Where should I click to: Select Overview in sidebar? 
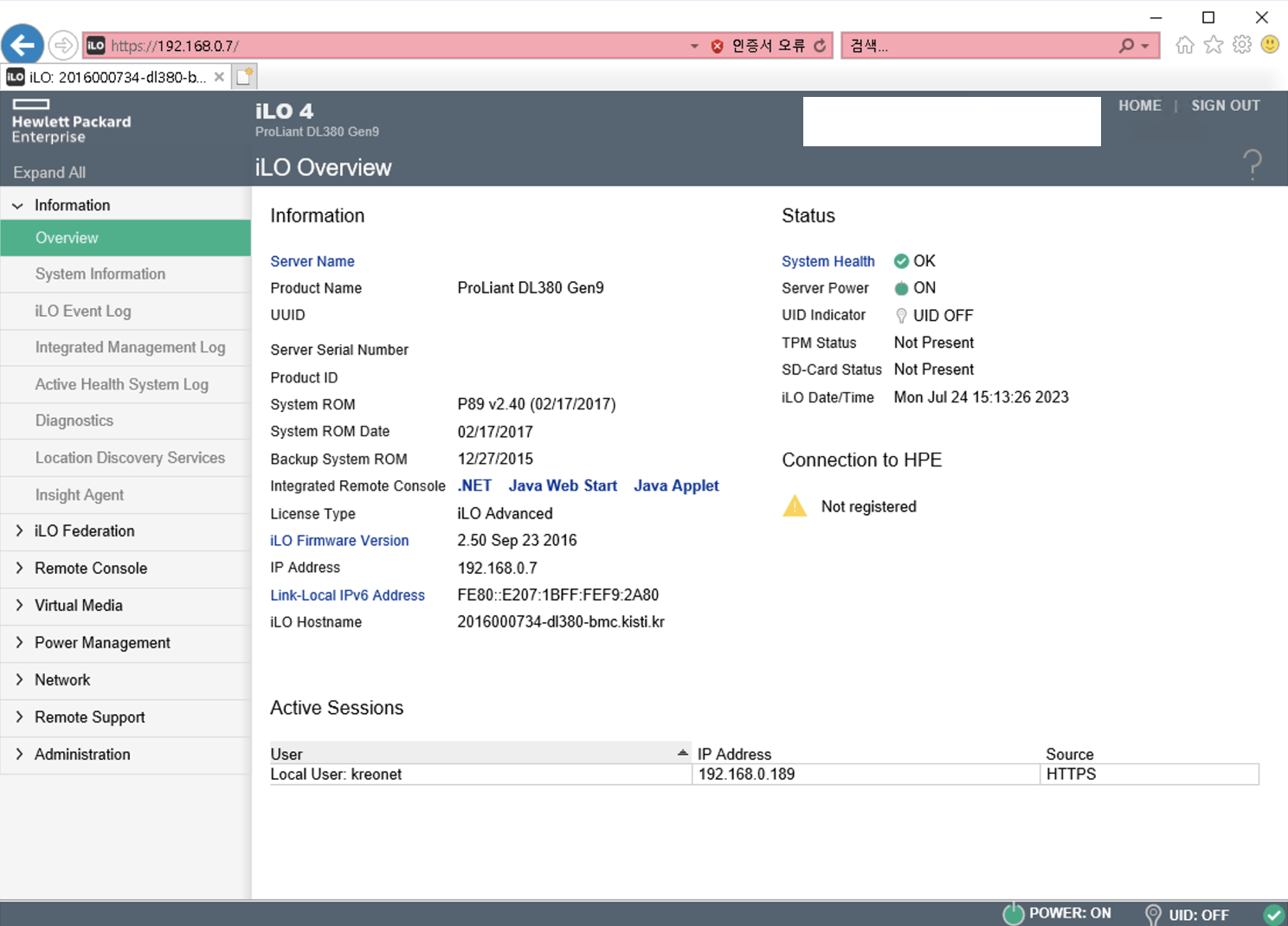126,238
